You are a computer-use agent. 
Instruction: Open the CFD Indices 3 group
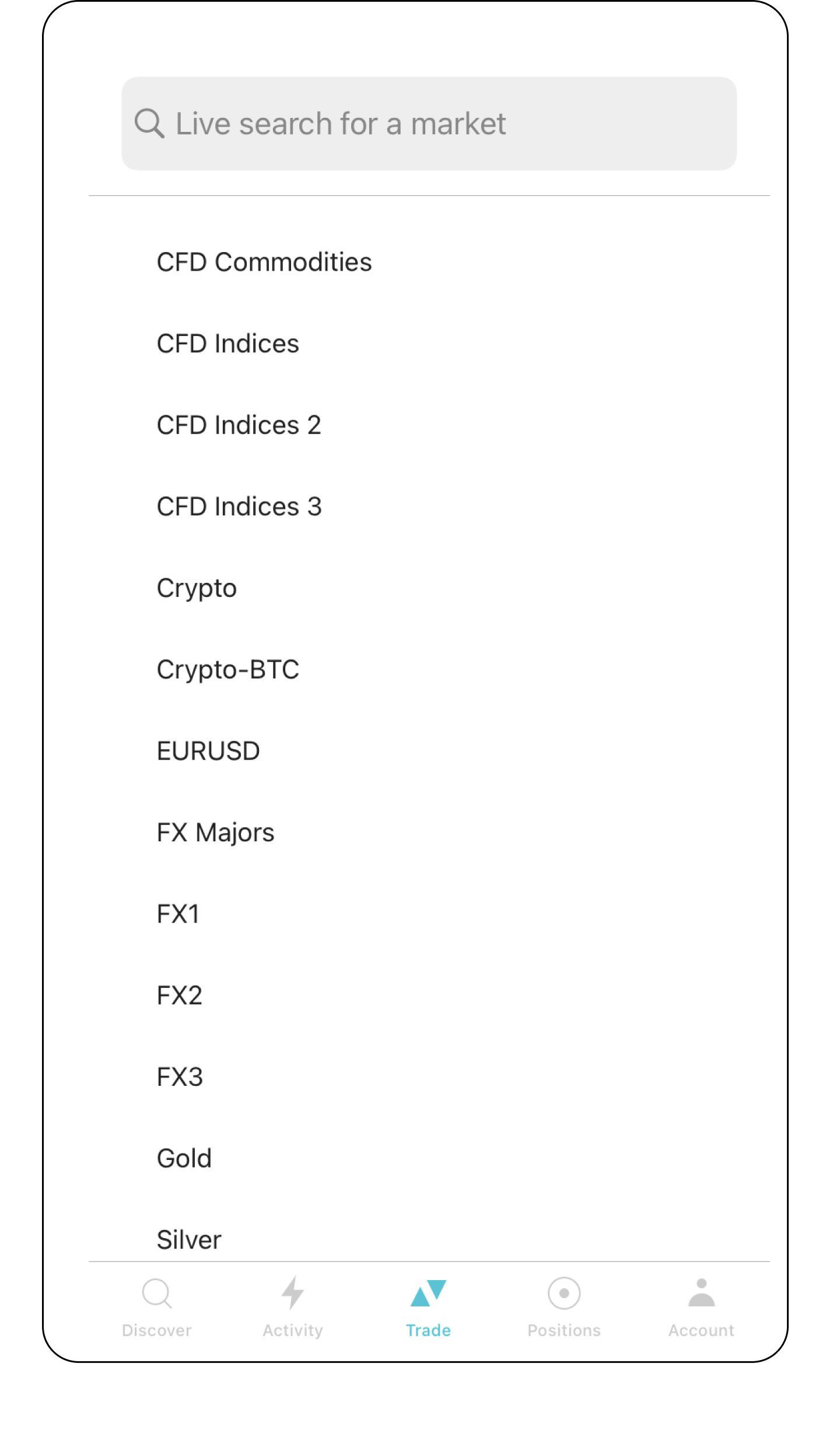pyautogui.click(x=239, y=506)
